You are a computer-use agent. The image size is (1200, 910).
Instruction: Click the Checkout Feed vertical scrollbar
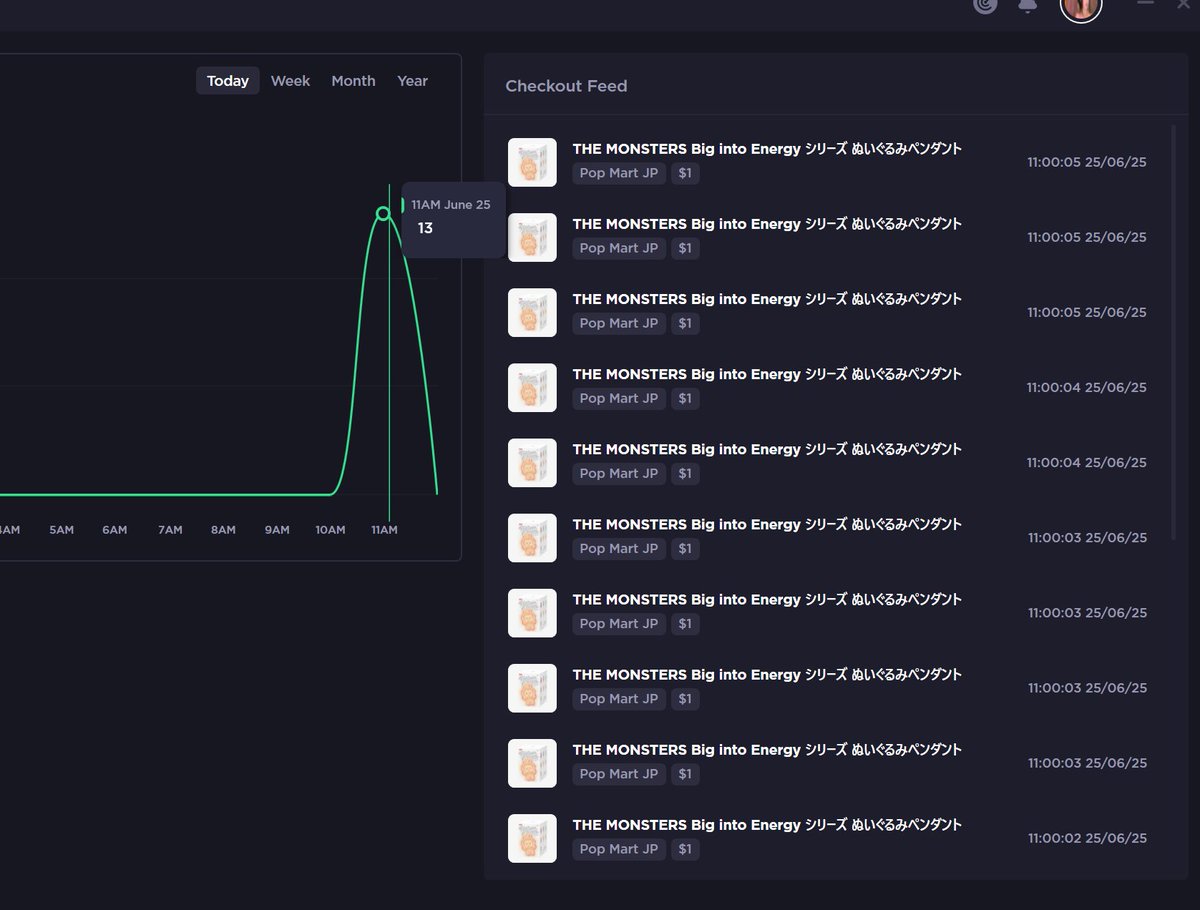[1175, 333]
